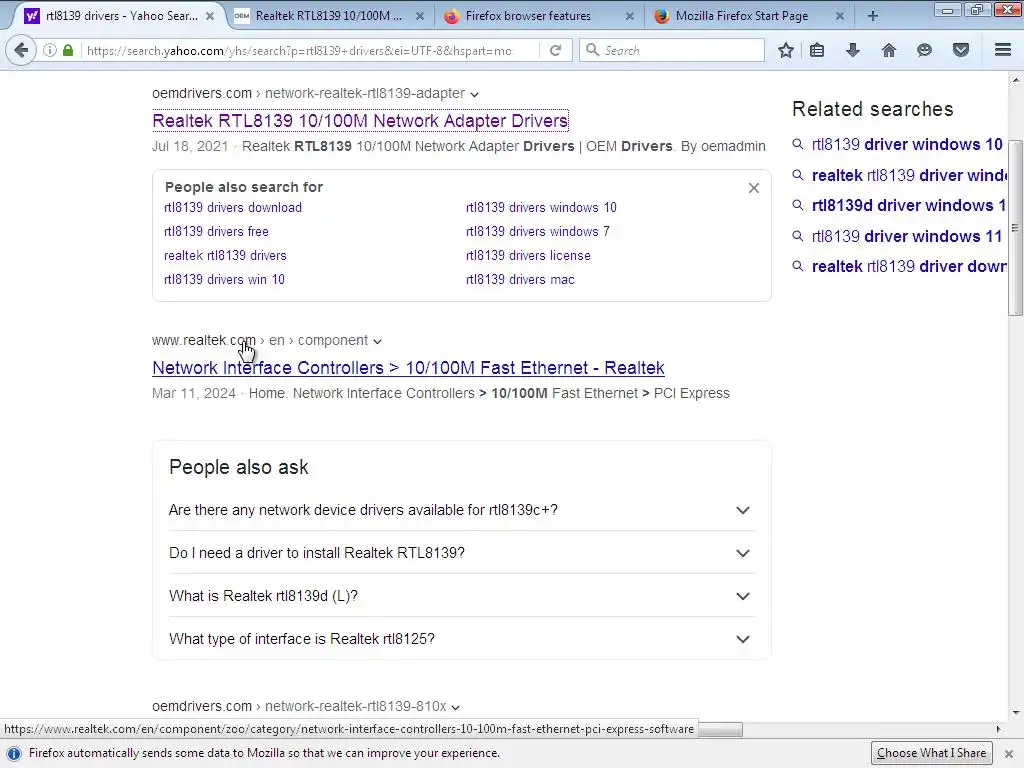Screen dimensions: 1024x768
Task: Expand oemdrivers network-realtek-rtl8139-810x dropdown arrow
Action: (455, 707)
